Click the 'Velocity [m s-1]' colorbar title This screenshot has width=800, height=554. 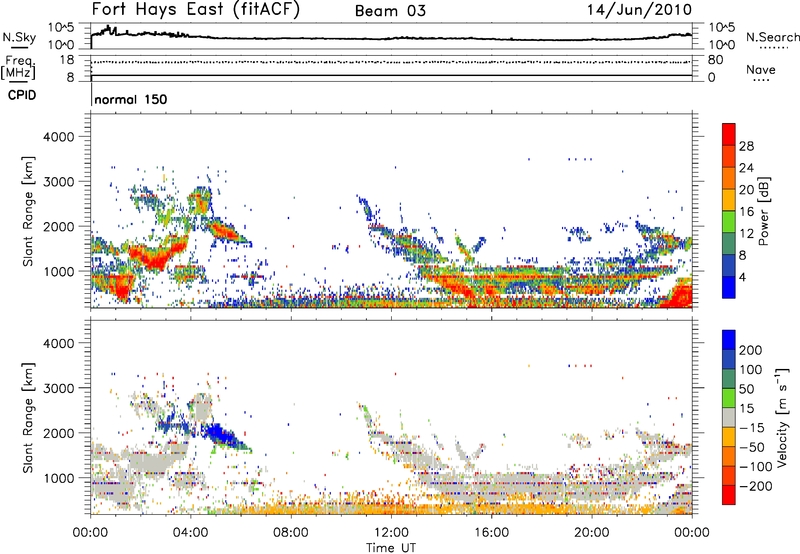[x=783, y=417]
